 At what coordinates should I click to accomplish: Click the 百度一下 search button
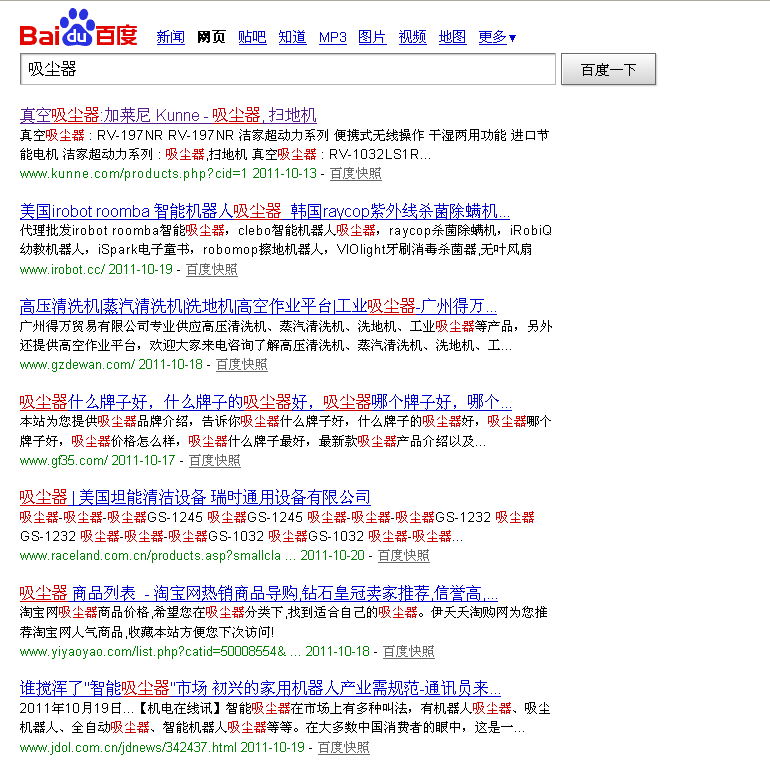point(608,69)
